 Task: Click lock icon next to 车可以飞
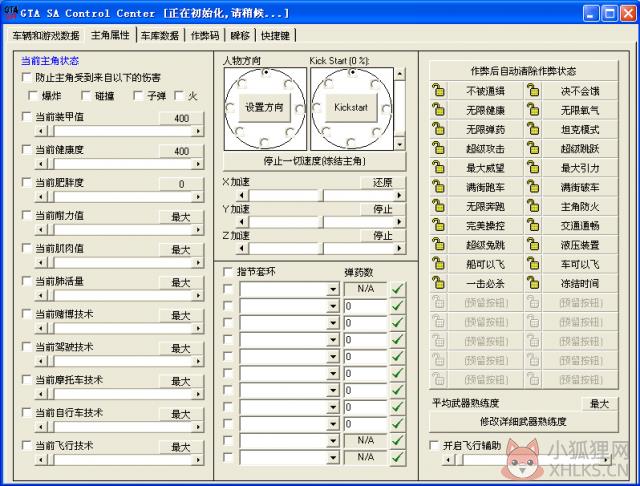[x=533, y=264]
